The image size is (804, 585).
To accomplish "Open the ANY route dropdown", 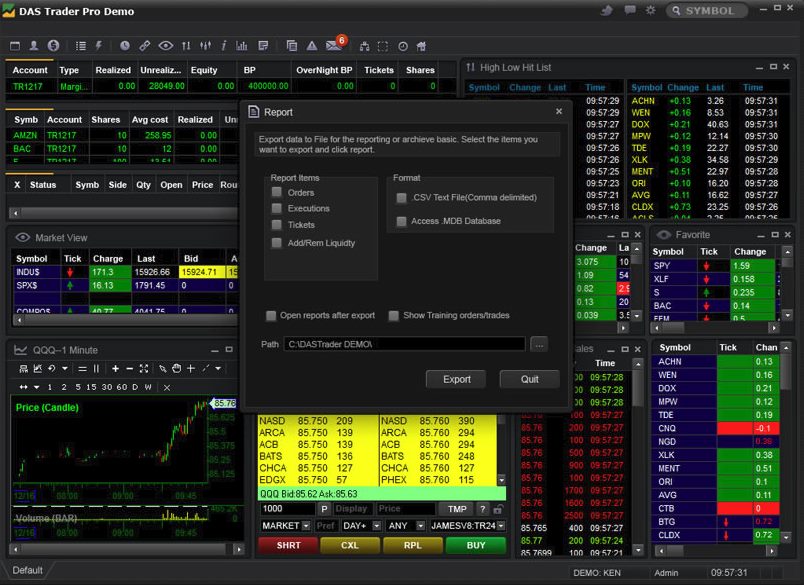I will coord(406,526).
